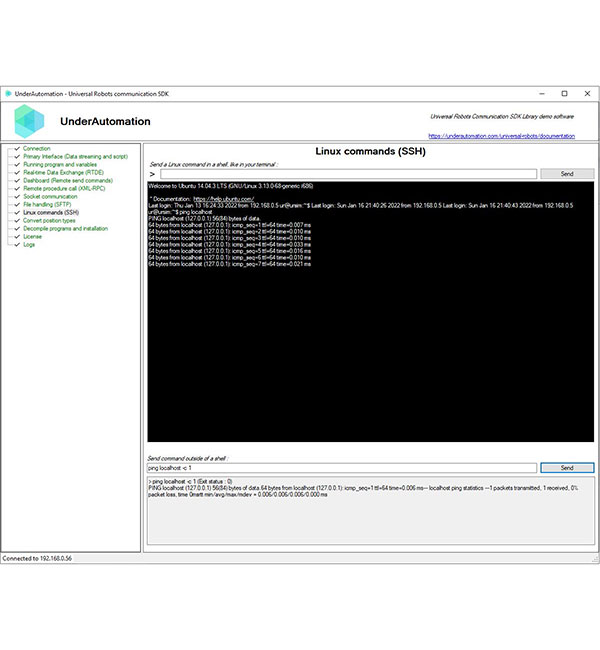
Task: Click the help.ubuntu.com link in terminal
Action: click(223, 199)
